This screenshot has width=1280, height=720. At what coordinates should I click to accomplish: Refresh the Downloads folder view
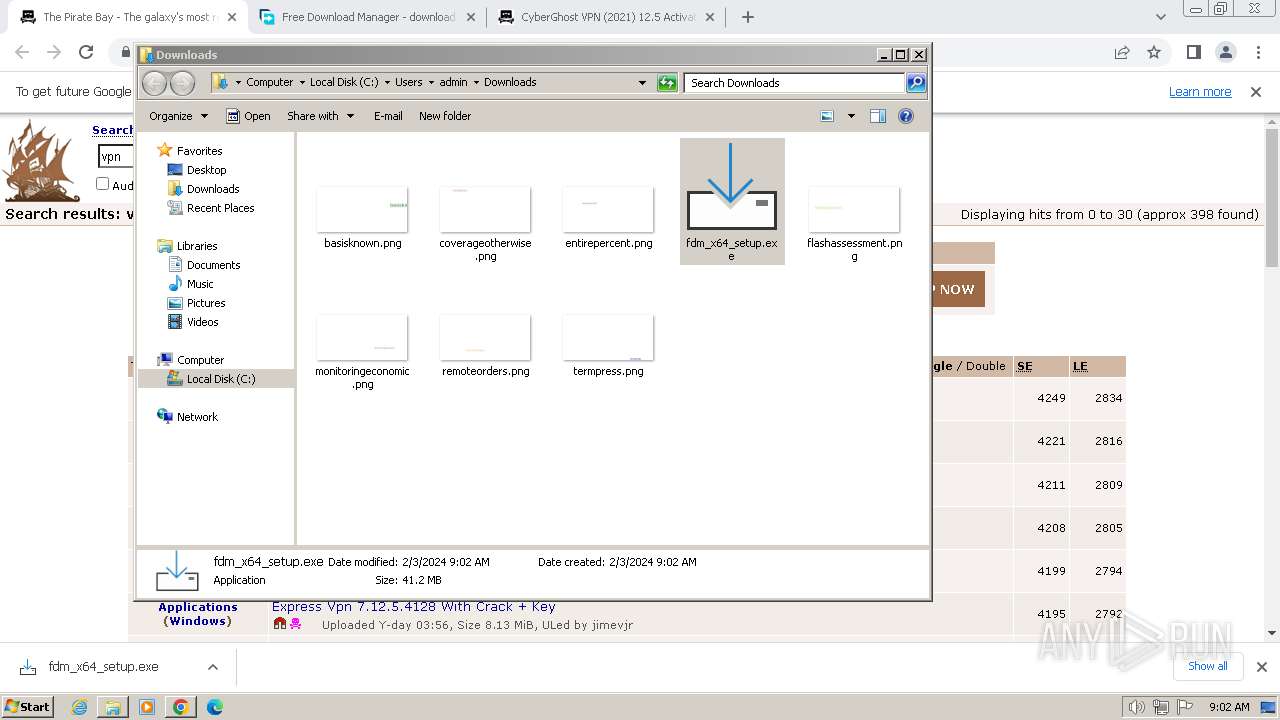[667, 83]
